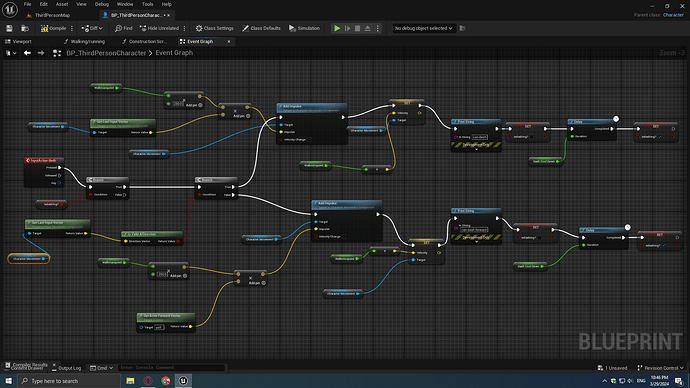Open the Walking/running graph tab

pos(84,41)
